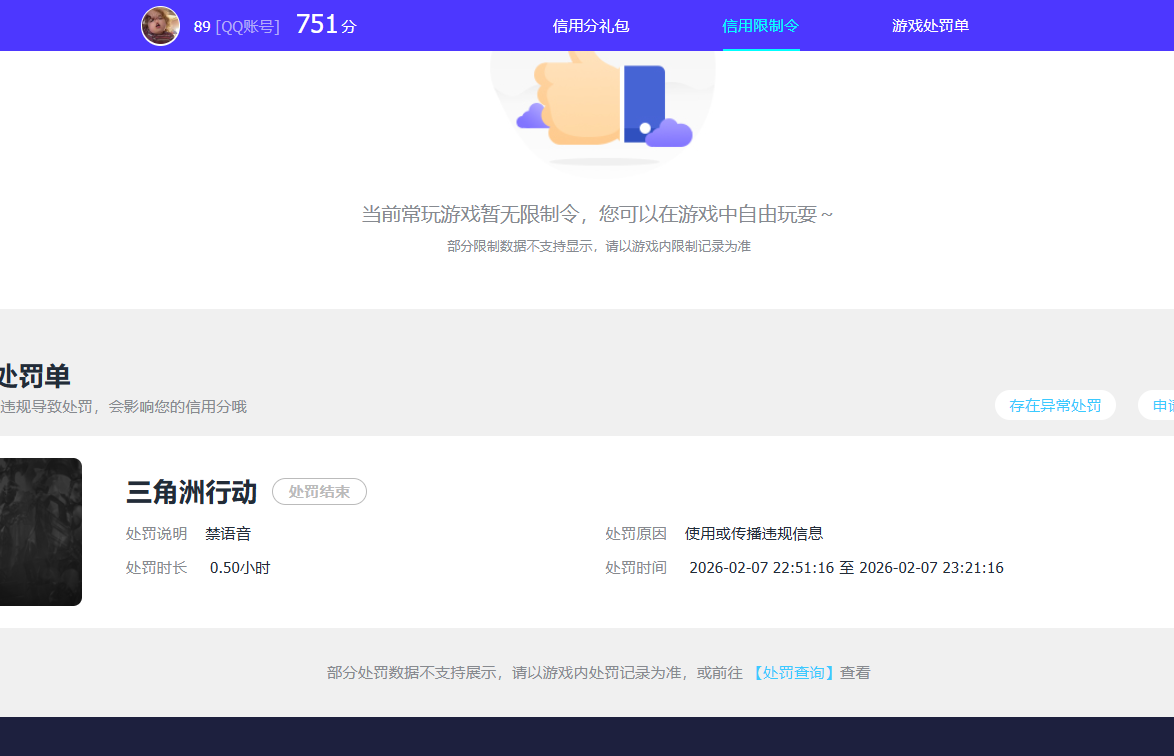Click the partially visible 申诉 button
The width and height of the screenshot is (1174, 756).
point(1161,405)
